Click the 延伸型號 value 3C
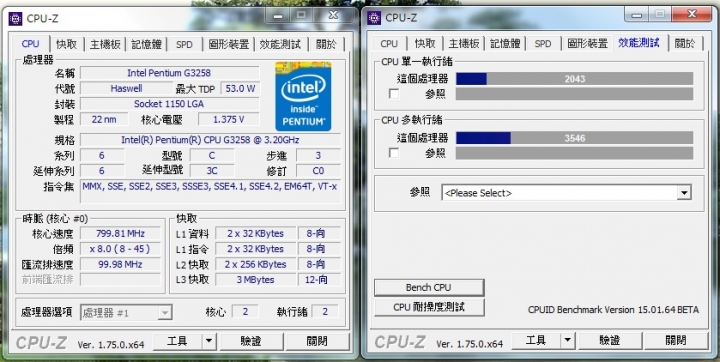This screenshot has width=720, height=362. tap(212, 170)
